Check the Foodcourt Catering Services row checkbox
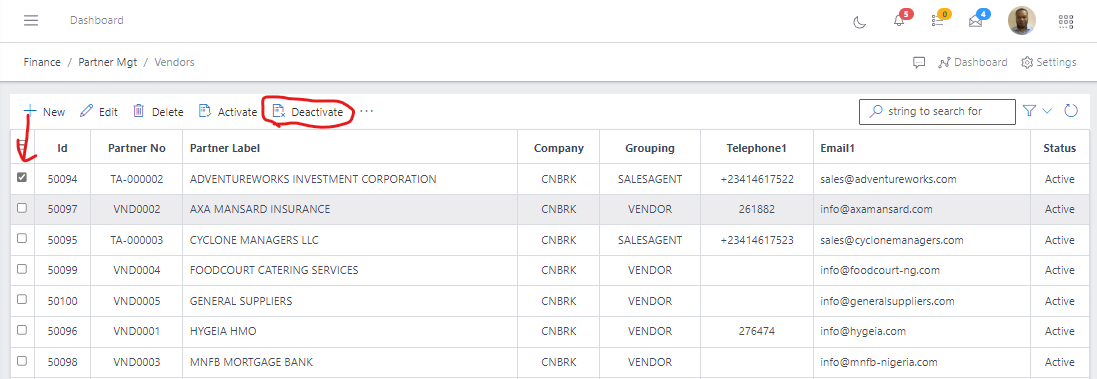The height and width of the screenshot is (379, 1097). coord(22,269)
